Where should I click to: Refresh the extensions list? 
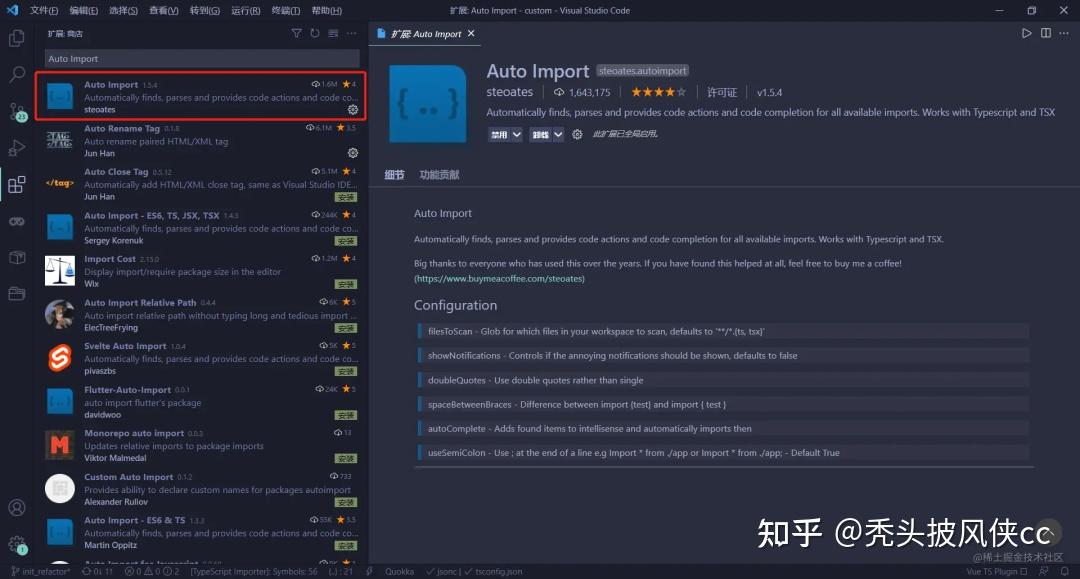pos(315,33)
